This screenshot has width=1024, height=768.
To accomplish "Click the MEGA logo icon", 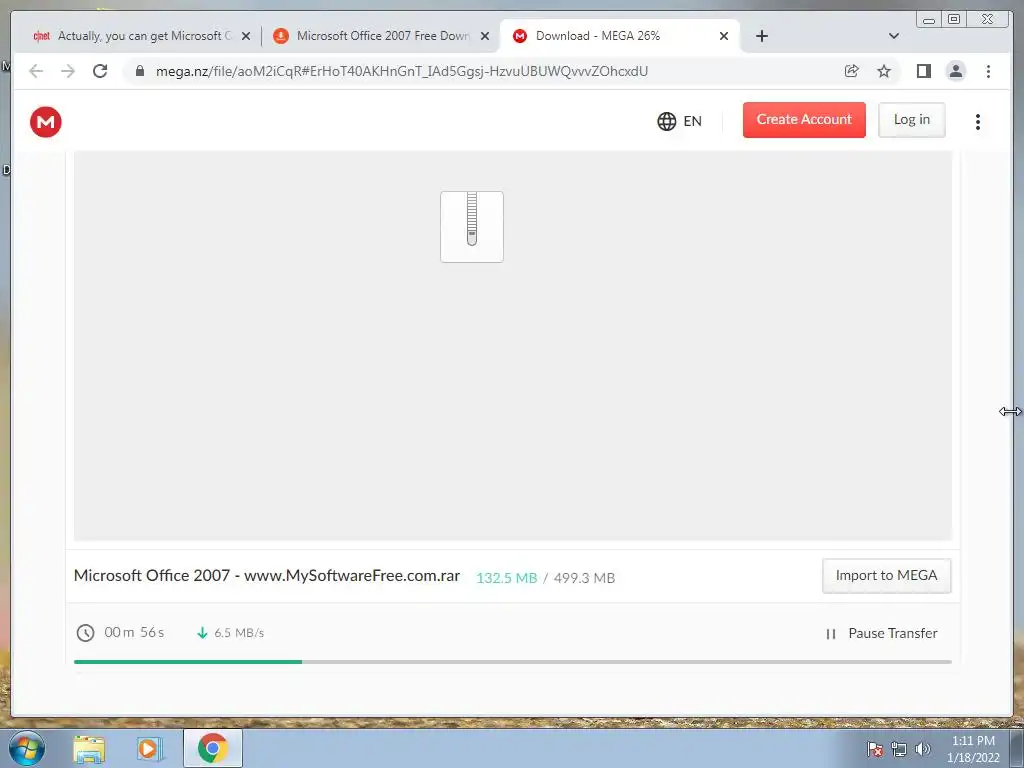I will click(46, 121).
